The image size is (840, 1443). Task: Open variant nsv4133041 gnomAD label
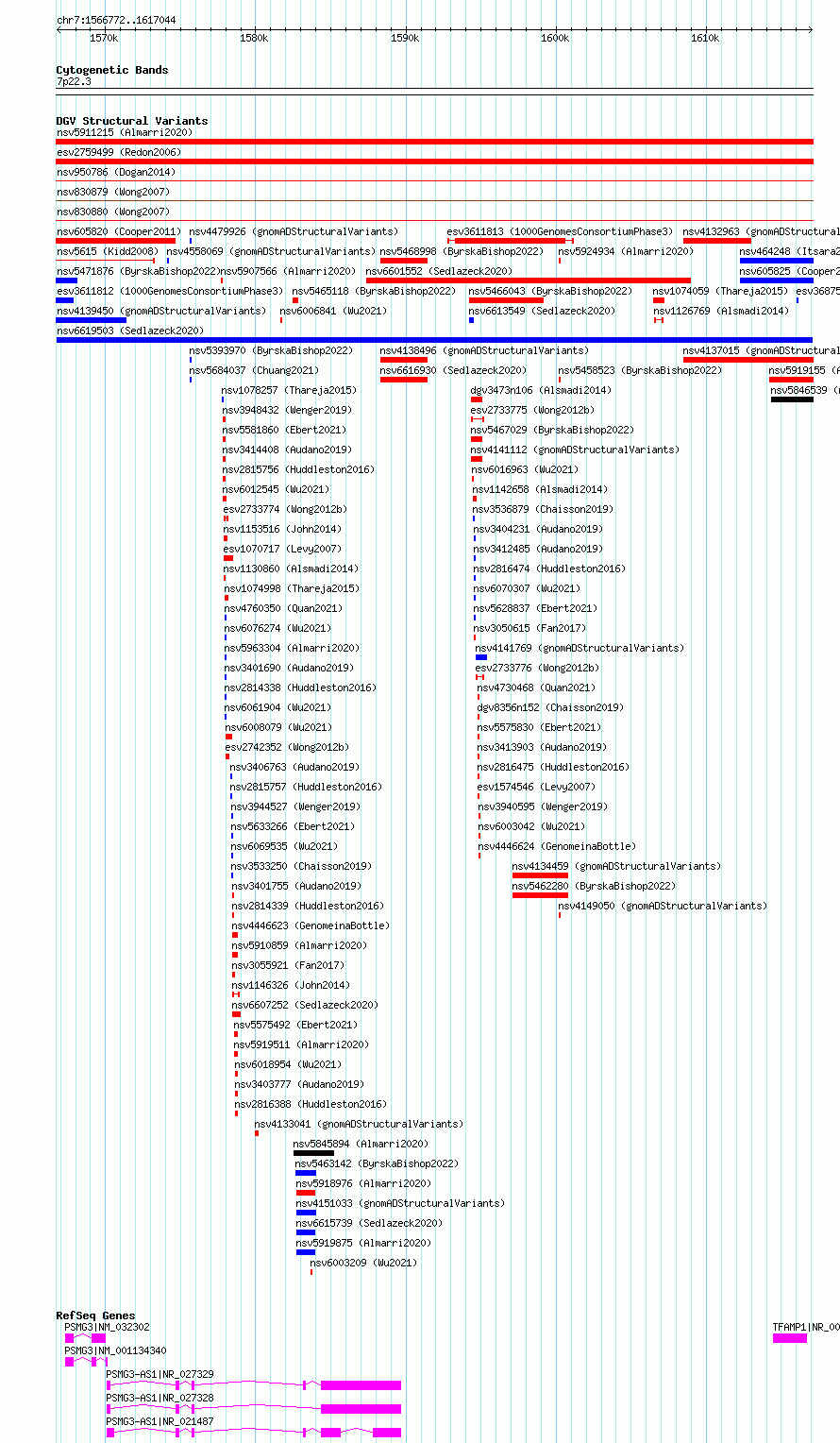[x=359, y=1124]
